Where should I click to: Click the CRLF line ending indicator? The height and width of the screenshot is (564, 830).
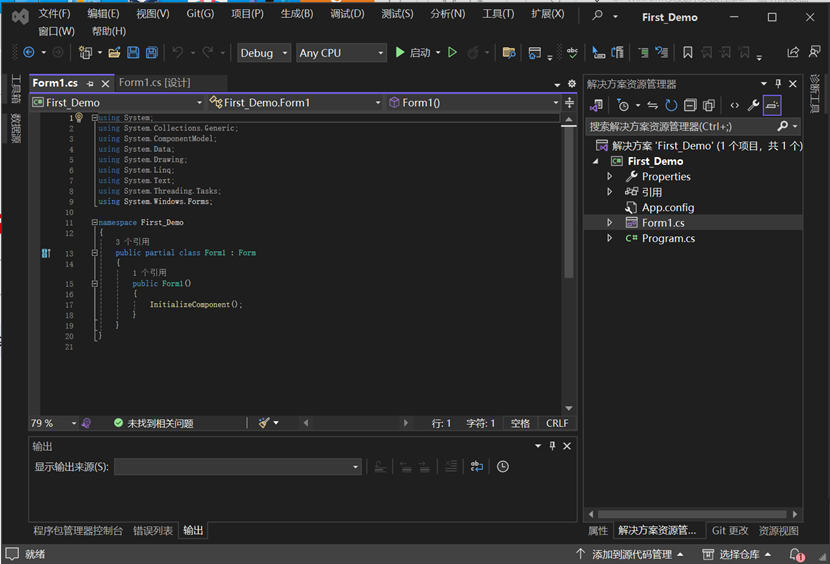click(557, 423)
